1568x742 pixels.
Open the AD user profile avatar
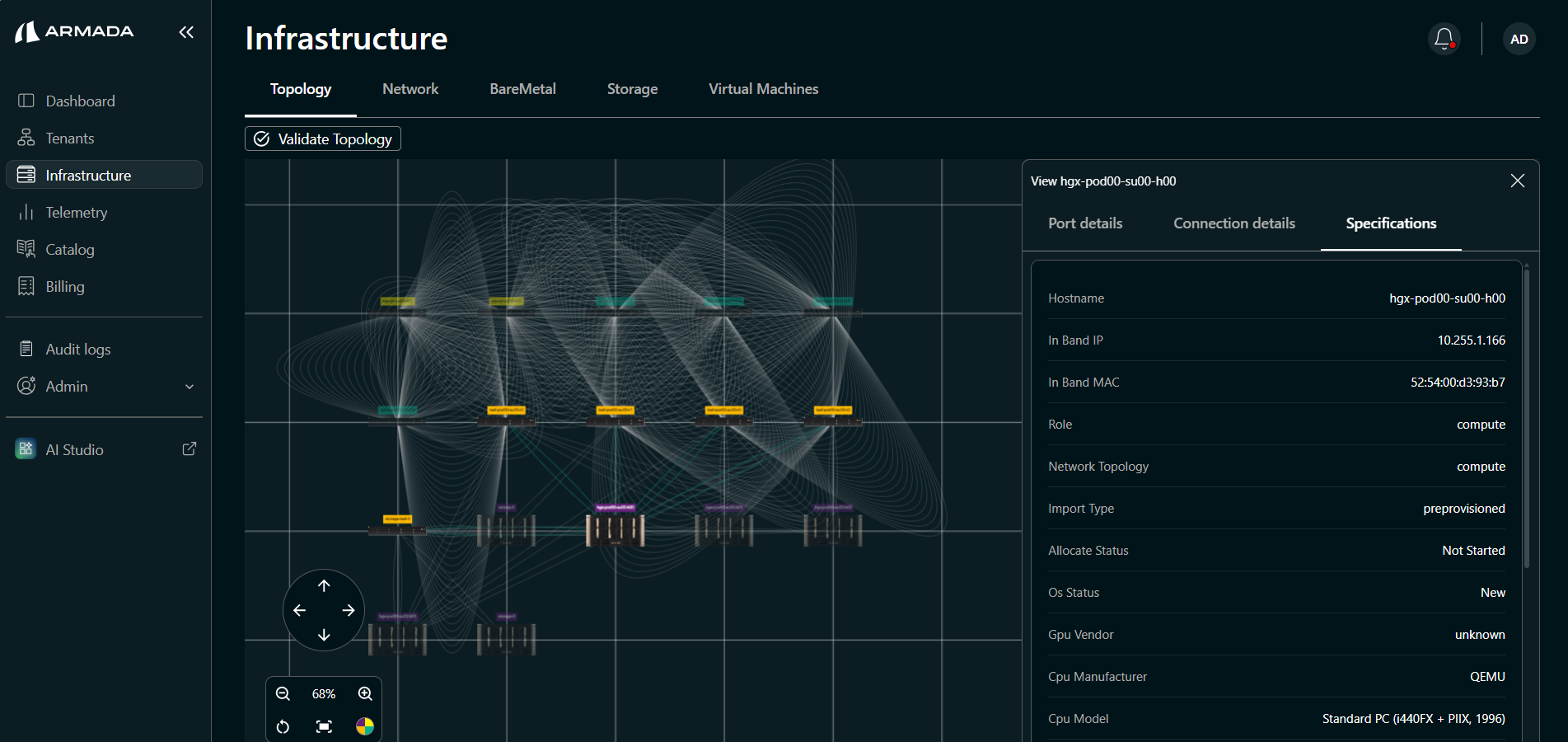(x=1519, y=39)
